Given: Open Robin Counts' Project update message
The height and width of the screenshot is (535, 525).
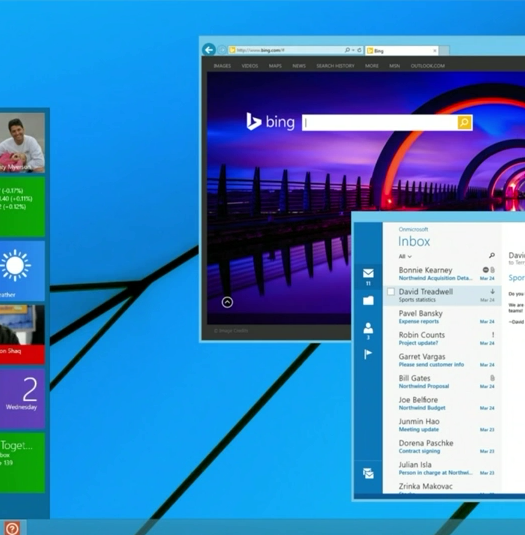Looking at the screenshot, I should (442, 338).
